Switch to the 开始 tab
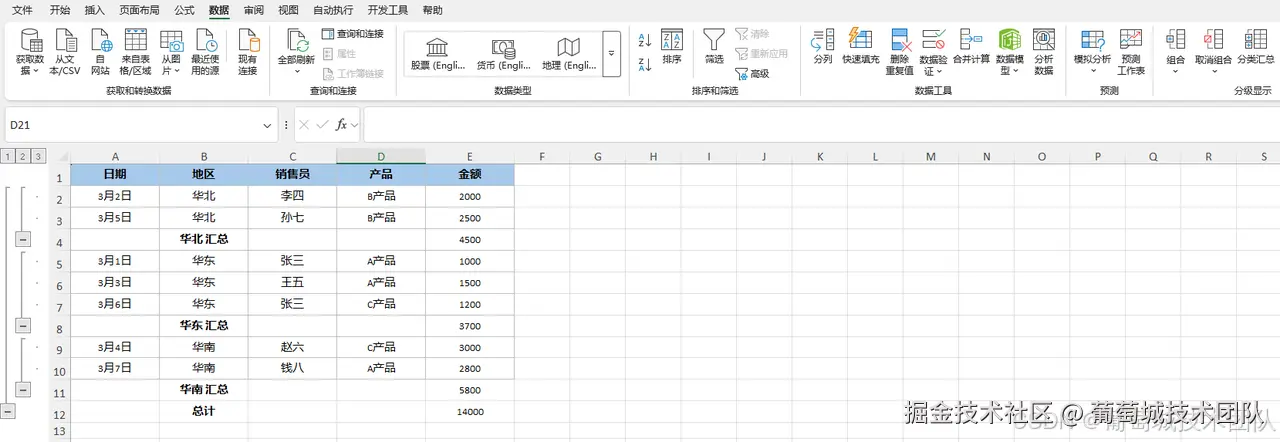 pyautogui.click(x=60, y=10)
